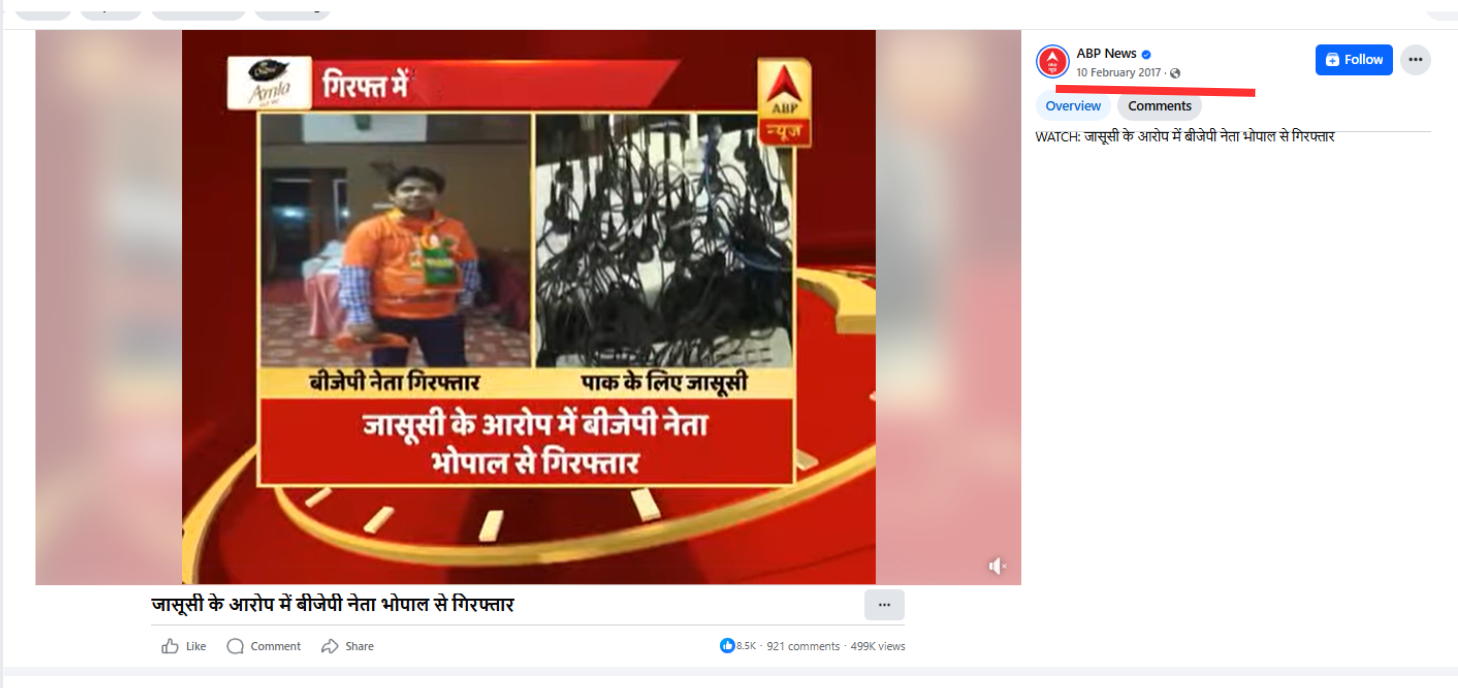
Task: Unmute the video with the speaker icon
Action: tap(997, 567)
